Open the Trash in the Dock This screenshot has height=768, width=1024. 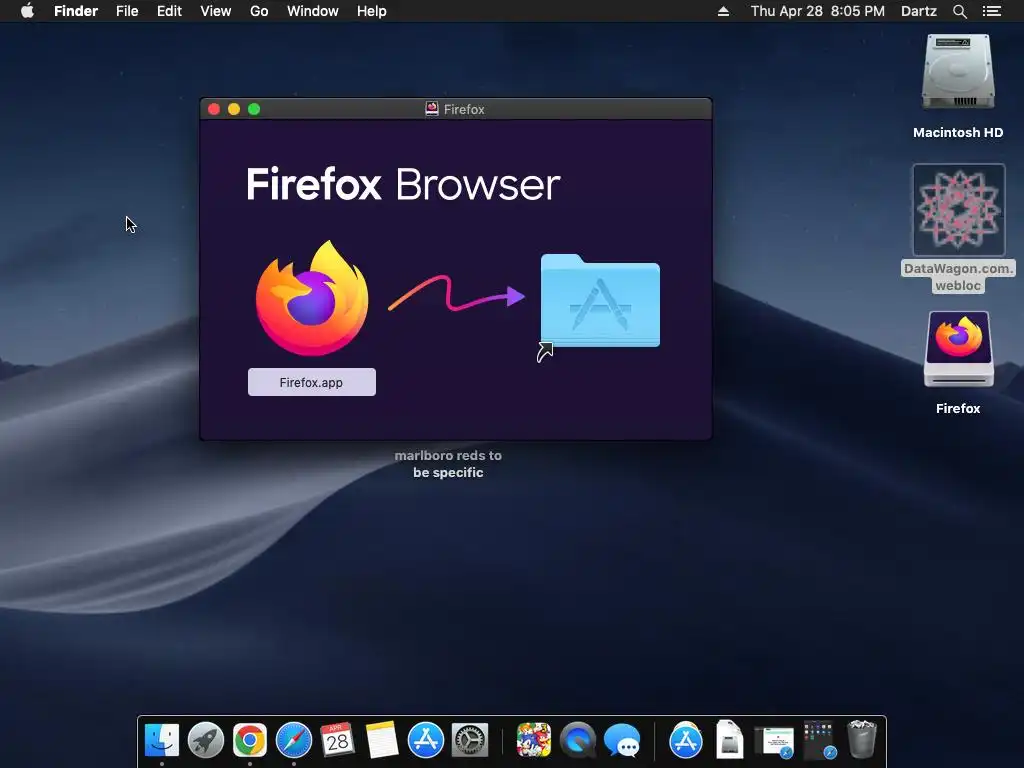(x=861, y=740)
